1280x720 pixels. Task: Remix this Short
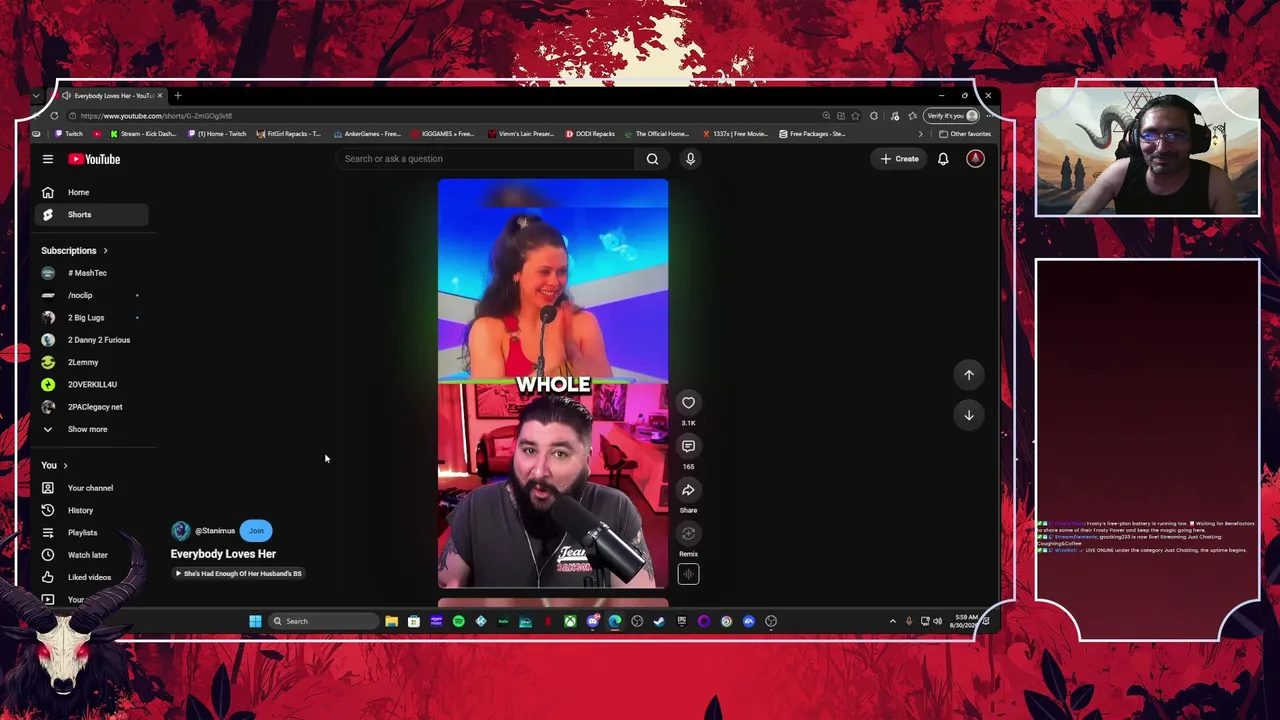(x=688, y=533)
